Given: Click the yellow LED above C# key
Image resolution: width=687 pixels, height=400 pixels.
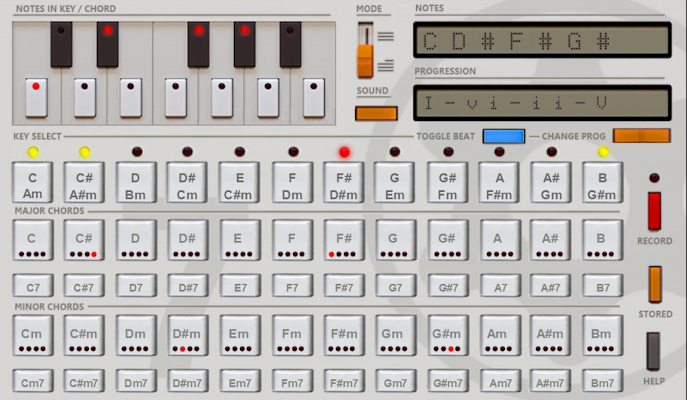Looking at the screenshot, I should [x=85, y=152].
